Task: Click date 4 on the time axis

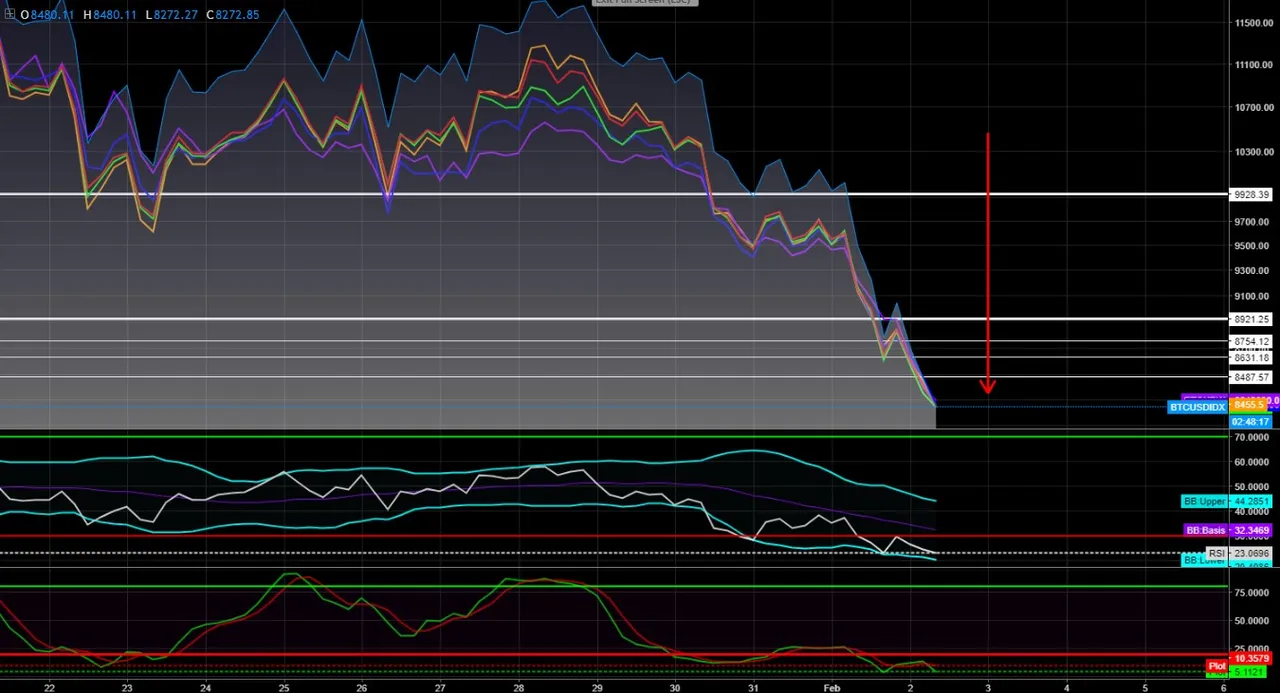Action: point(1066,687)
